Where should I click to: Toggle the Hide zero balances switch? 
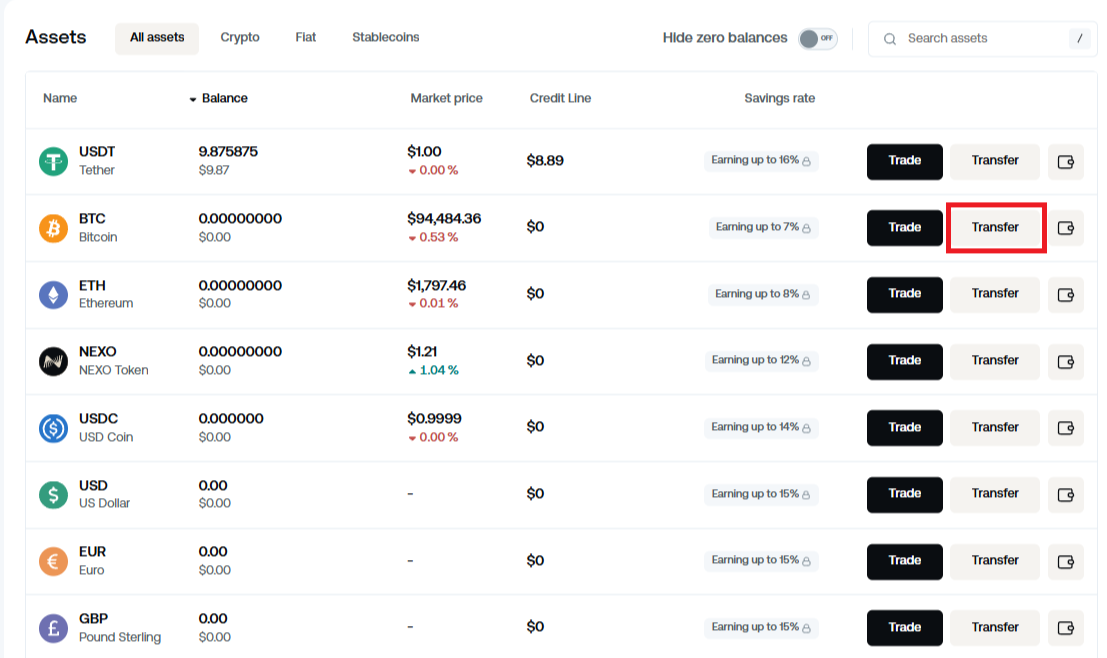tap(818, 38)
